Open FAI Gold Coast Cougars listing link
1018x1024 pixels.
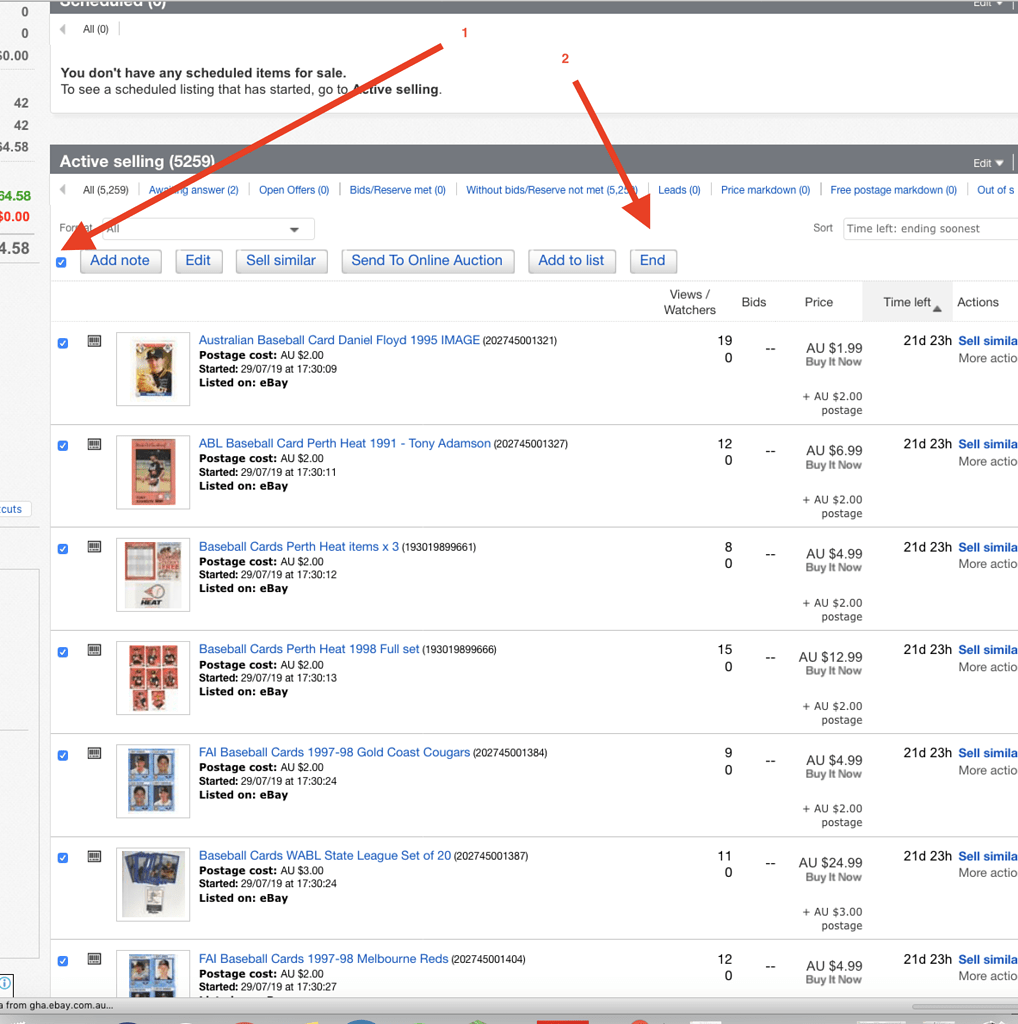[x=334, y=752]
